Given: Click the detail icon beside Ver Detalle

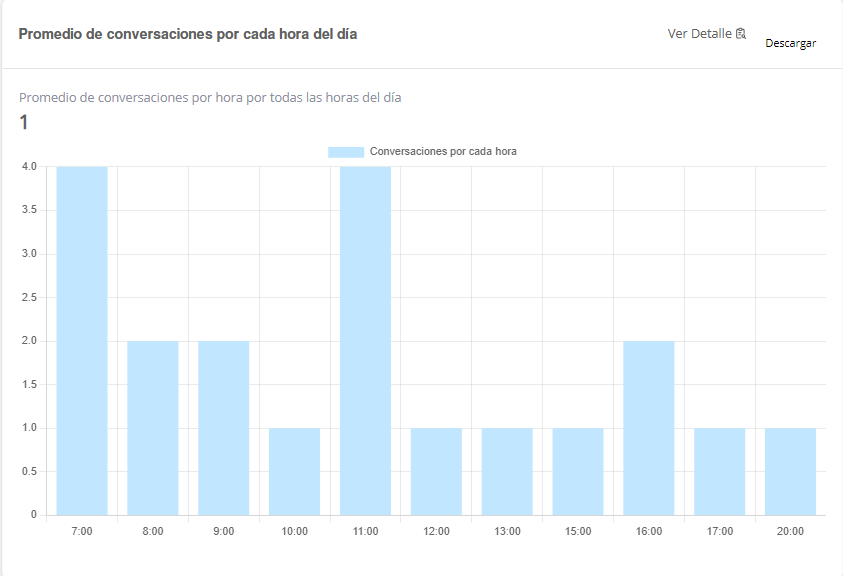Looking at the screenshot, I should [741, 34].
